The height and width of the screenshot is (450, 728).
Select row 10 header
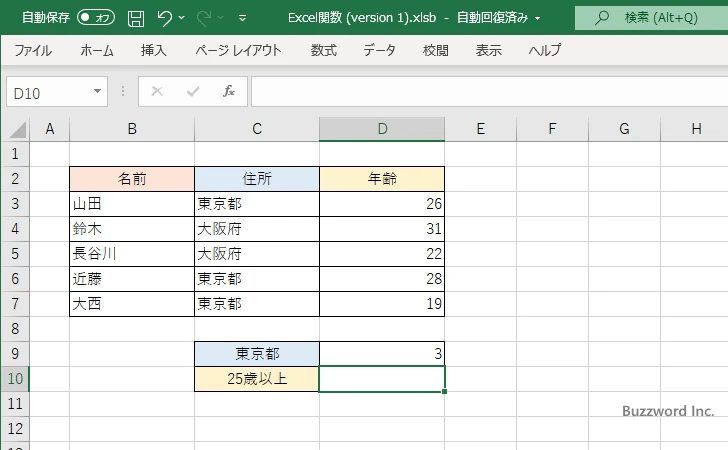click(15, 378)
